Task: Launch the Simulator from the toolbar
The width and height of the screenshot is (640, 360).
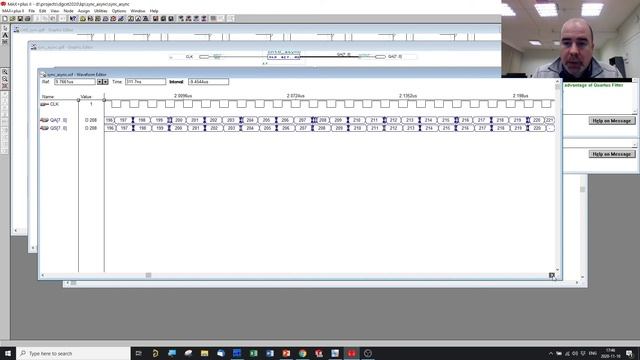Action: (106, 19)
